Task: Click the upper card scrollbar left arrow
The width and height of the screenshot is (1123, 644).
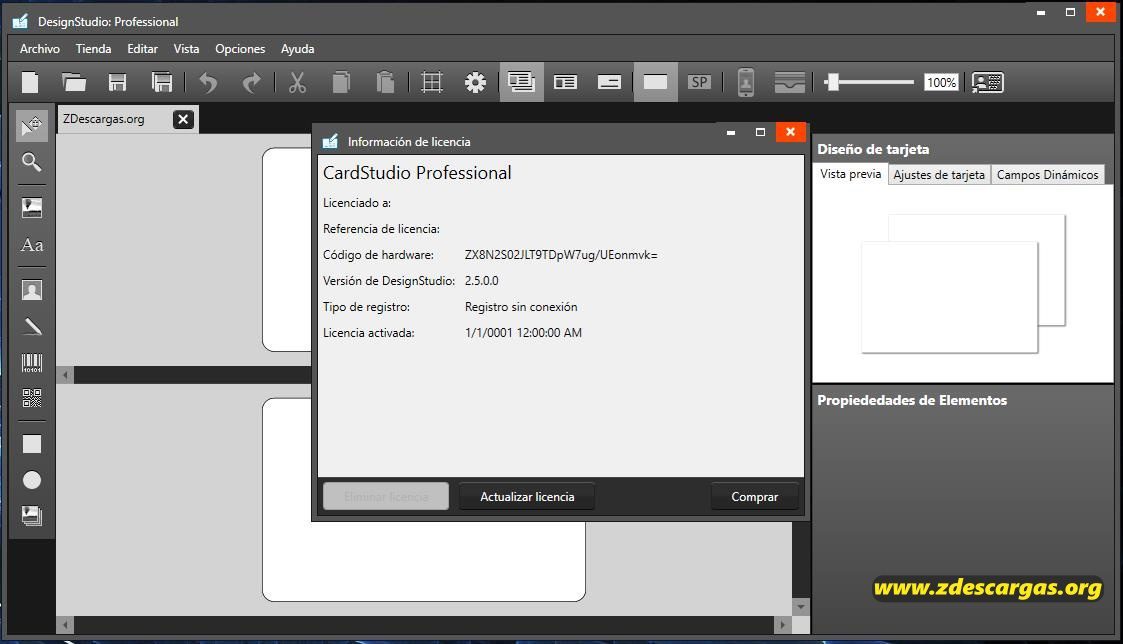Action: (65, 375)
